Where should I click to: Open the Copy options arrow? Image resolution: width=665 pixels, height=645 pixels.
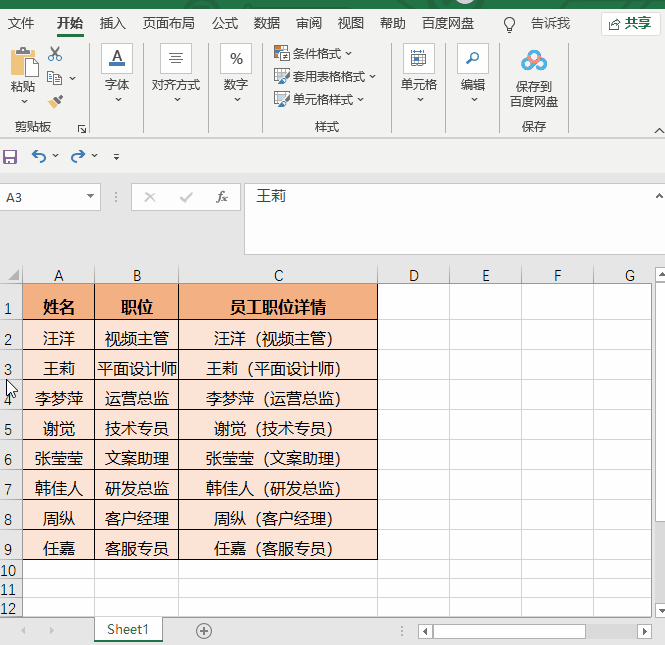coord(73,78)
